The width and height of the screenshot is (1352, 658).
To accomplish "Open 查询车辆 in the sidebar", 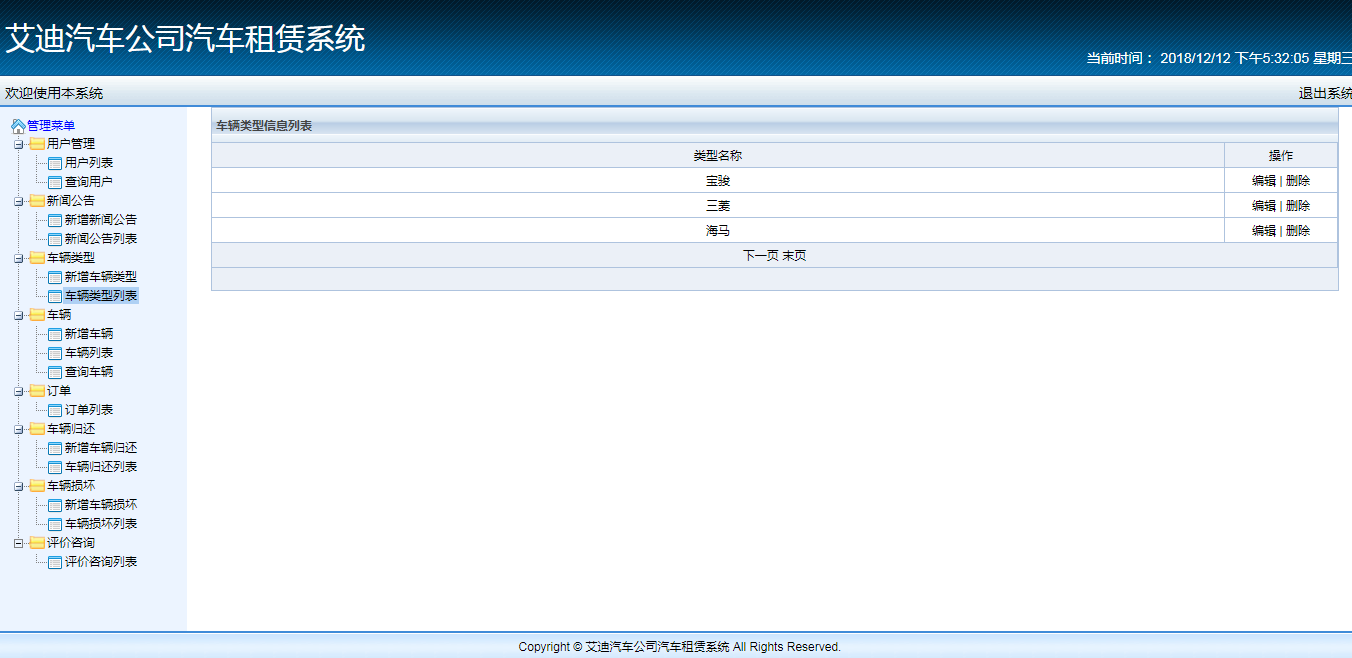I will click(89, 372).
